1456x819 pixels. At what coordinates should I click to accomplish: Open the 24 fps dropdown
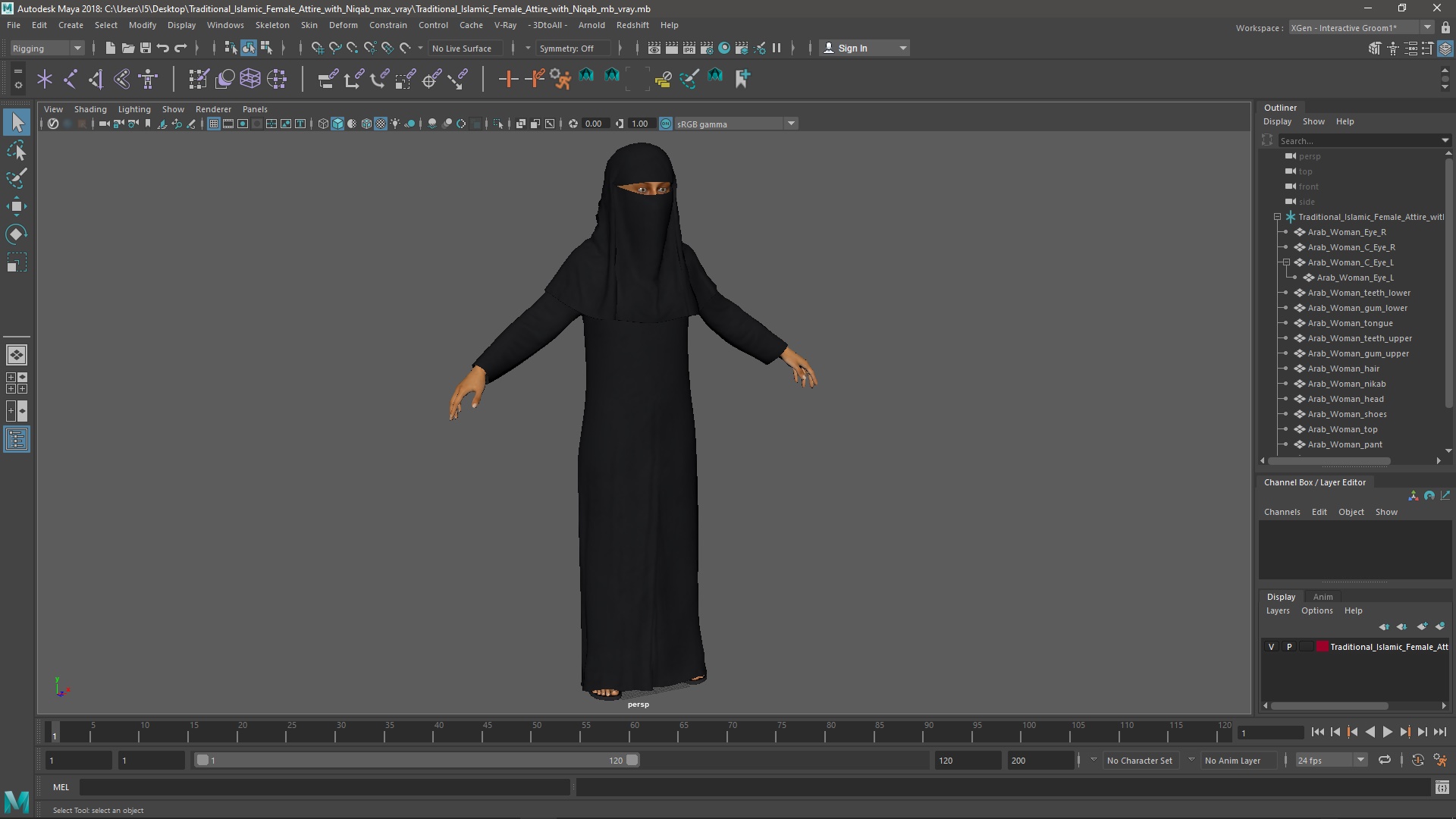(x=1330, y=760)
